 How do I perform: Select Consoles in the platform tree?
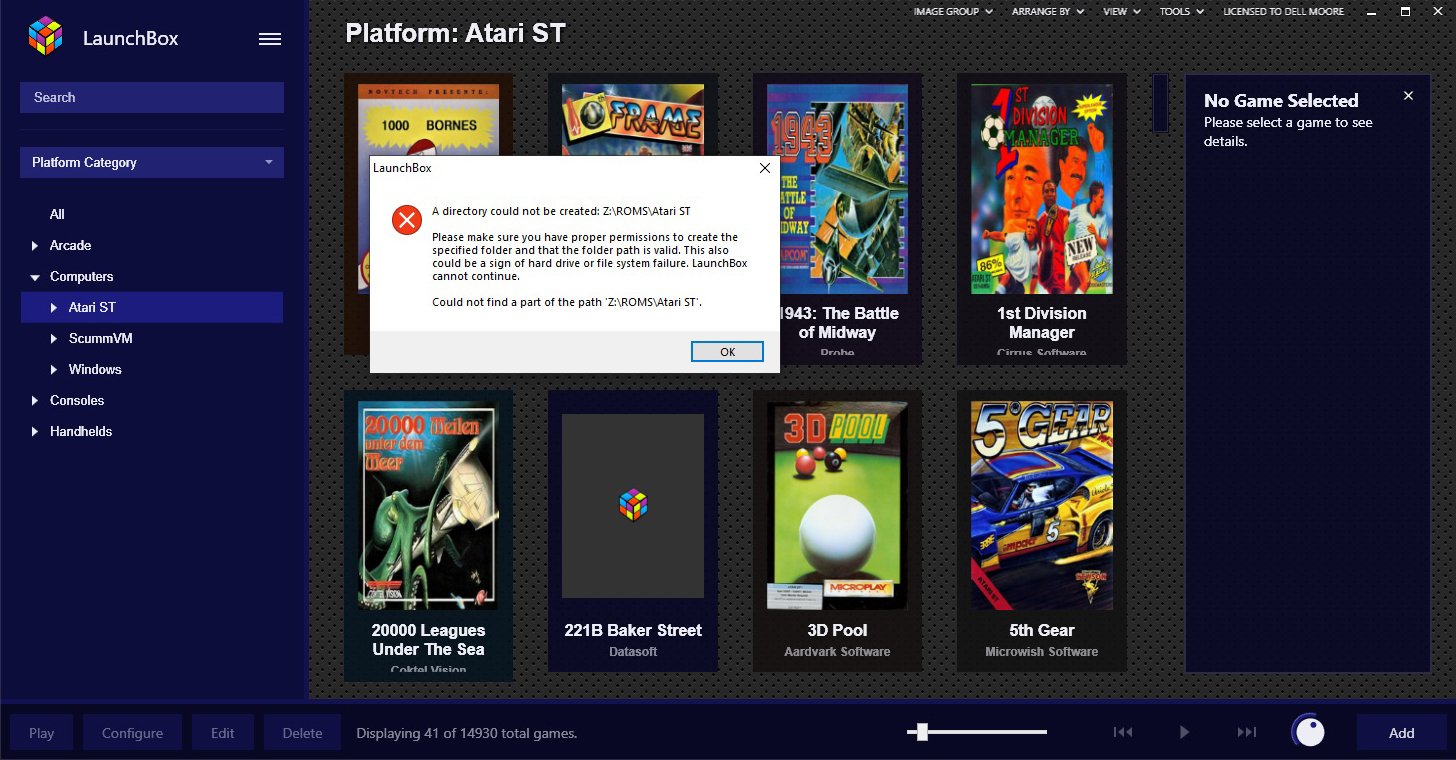click(77, 400)
